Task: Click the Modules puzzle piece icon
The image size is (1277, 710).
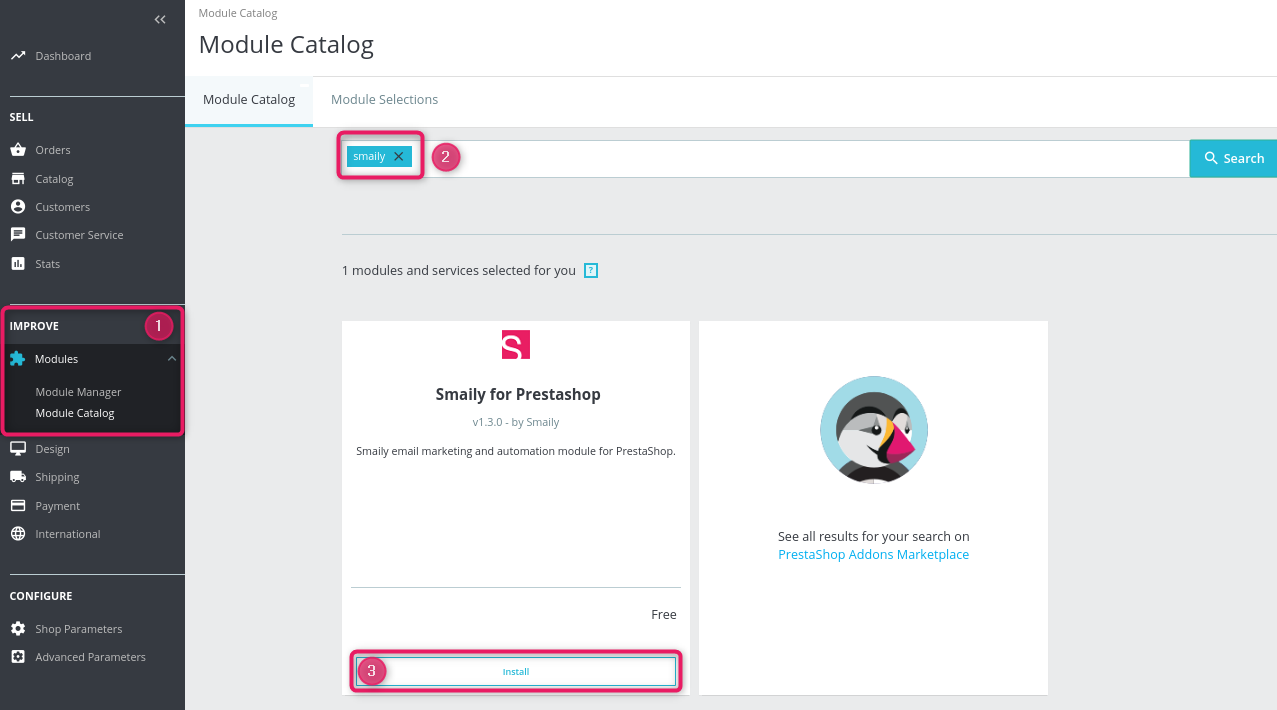Action: [17, 359]
